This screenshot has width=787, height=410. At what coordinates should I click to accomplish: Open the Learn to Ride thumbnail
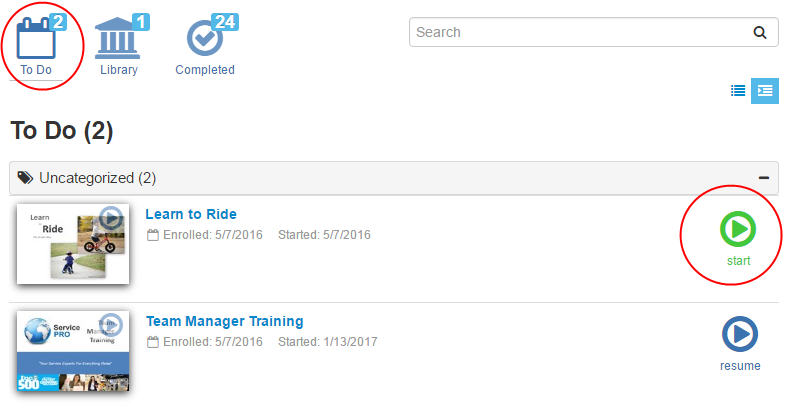pos(74,242)
